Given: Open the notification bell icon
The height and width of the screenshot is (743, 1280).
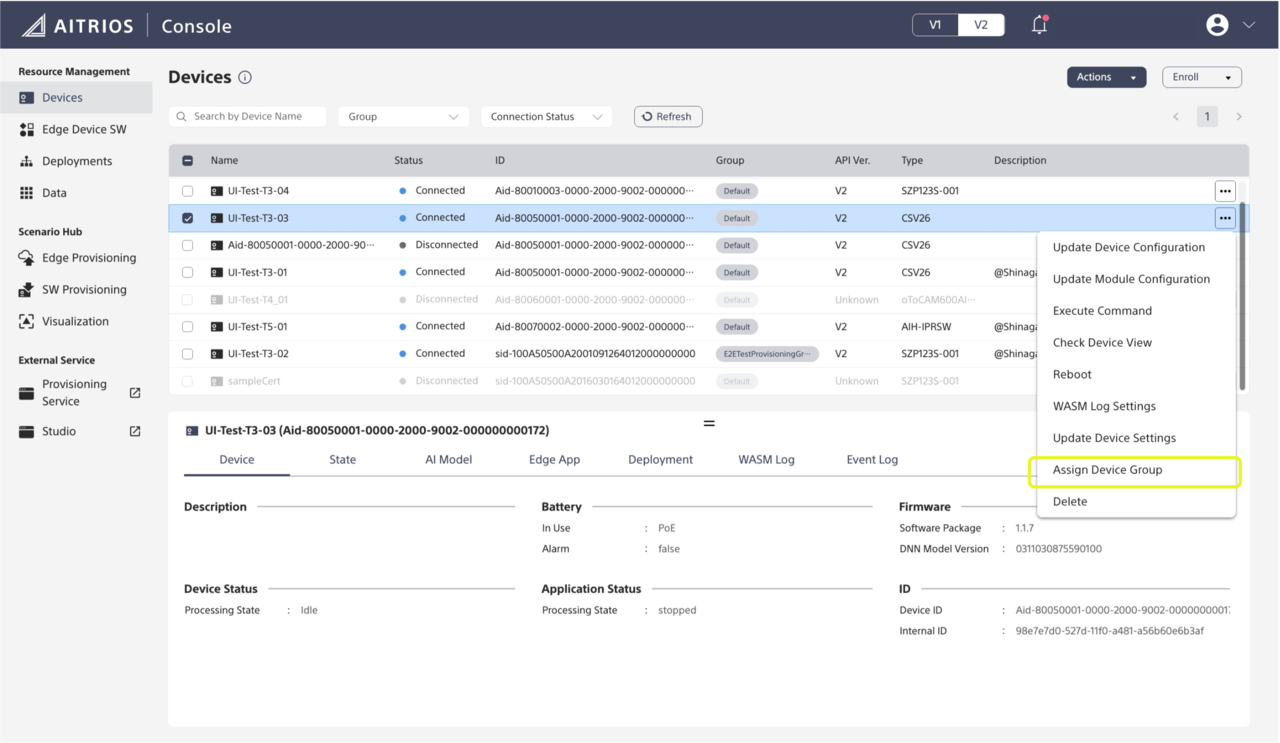Looking at the screenshot, I should click(1039, 25).
